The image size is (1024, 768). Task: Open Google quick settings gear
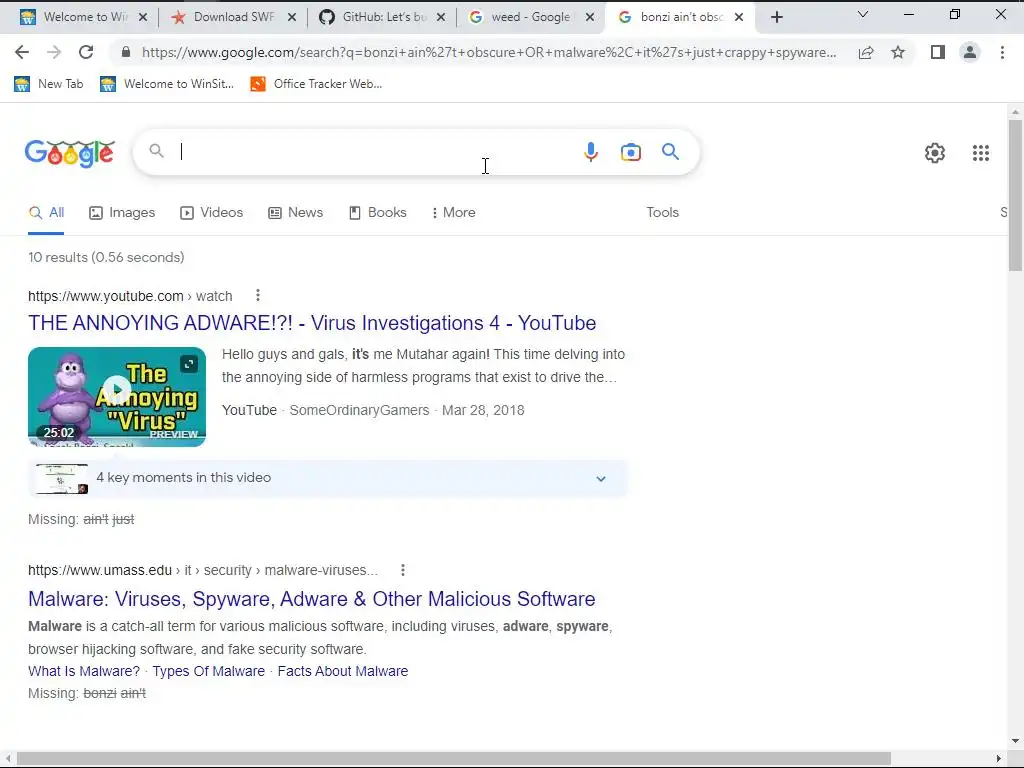pos(935,153)
